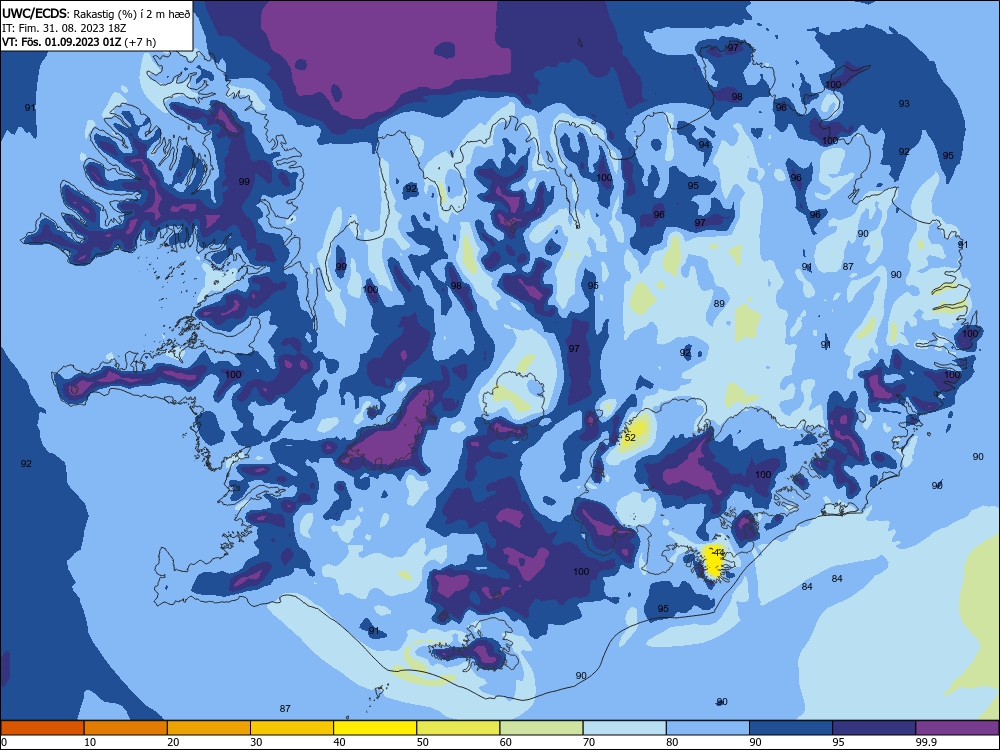The height and width of the screenshot is (750, 1000).
Task: Click the map humidity value 89
Action: [x=719, y=304]
